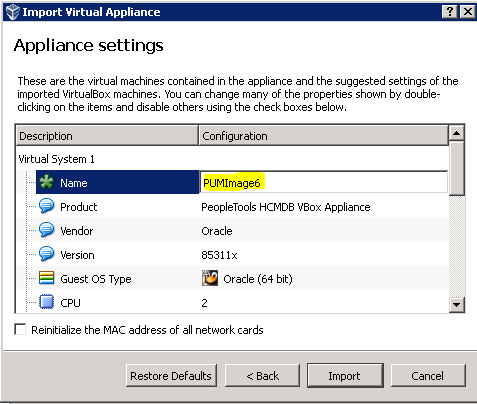Click the Guest OS Type stacked-bars icon
The image size is (477, 404).
(x=46, y=278)
